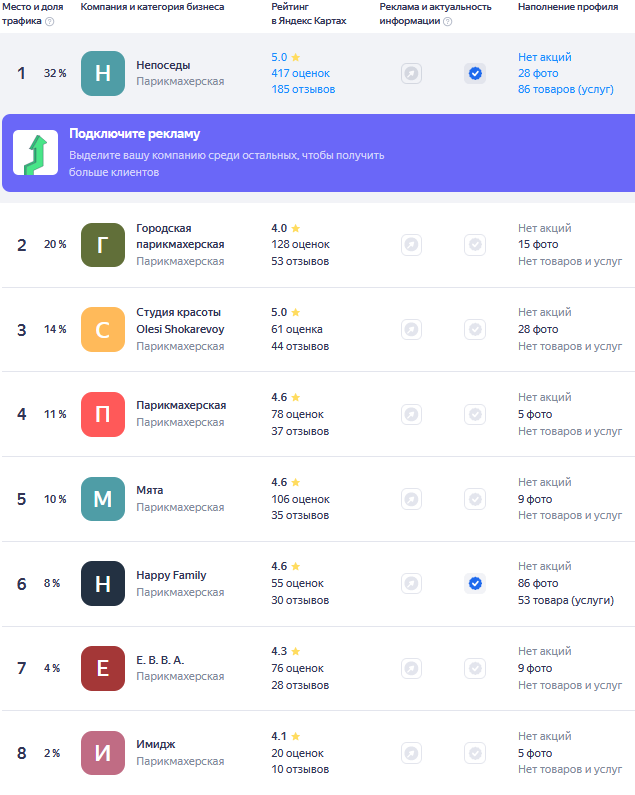This screenshot has height=795, width=635.
Task: Click advertising icon in Мята row
Action: click(x=411, y=499)
